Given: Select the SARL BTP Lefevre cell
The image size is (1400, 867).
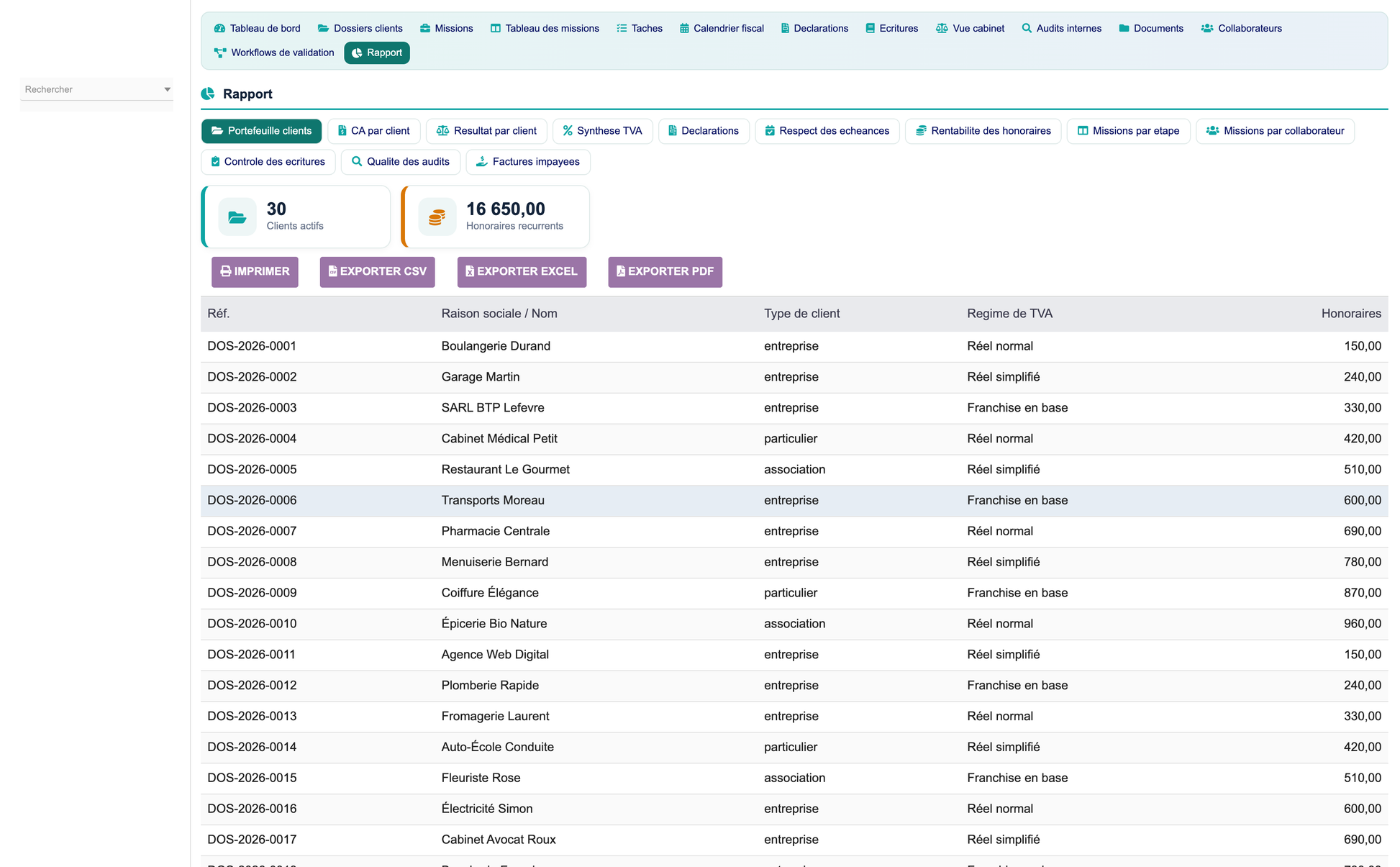Looking at the screenshot, I should 493,408.
